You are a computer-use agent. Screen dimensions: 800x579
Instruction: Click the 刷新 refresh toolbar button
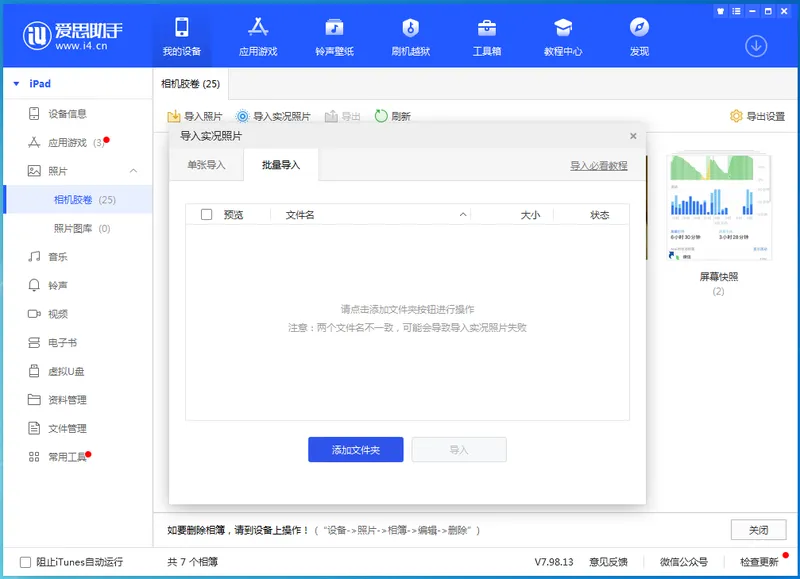(x=392, y=116)
